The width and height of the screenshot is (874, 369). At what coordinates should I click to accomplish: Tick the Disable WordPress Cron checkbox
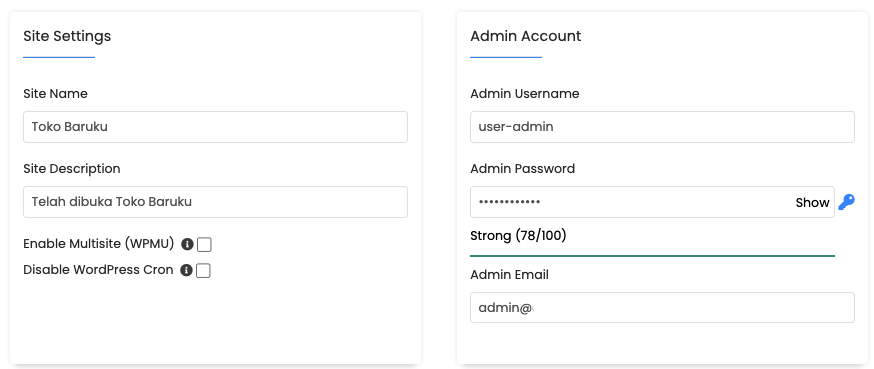(203, 271)
